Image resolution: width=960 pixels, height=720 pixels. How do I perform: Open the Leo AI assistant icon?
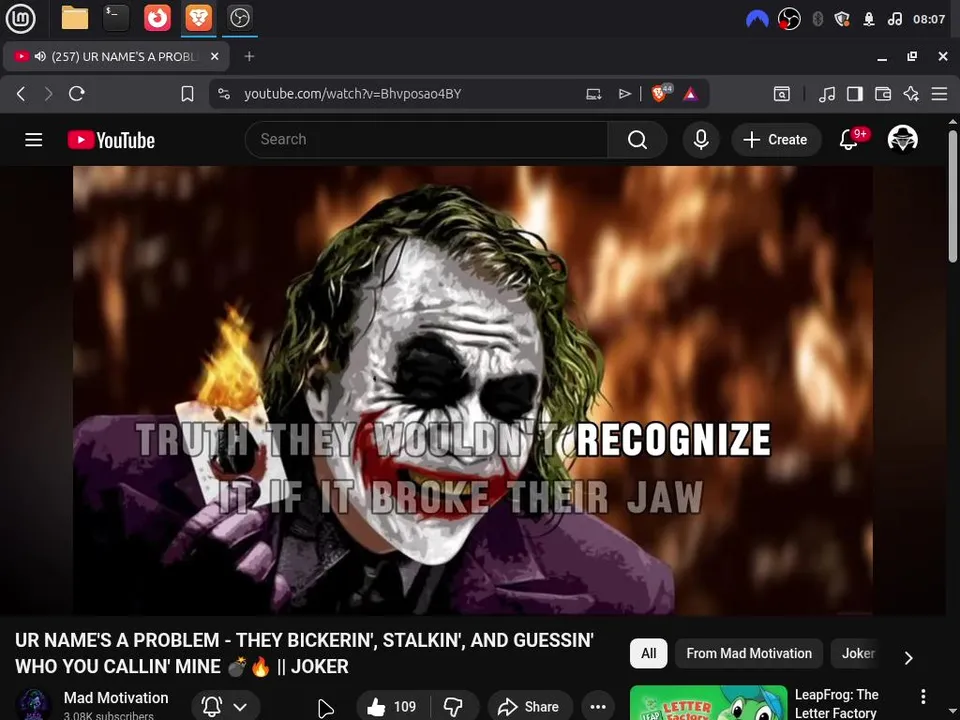pyautogui.click(x=911, y=94)
